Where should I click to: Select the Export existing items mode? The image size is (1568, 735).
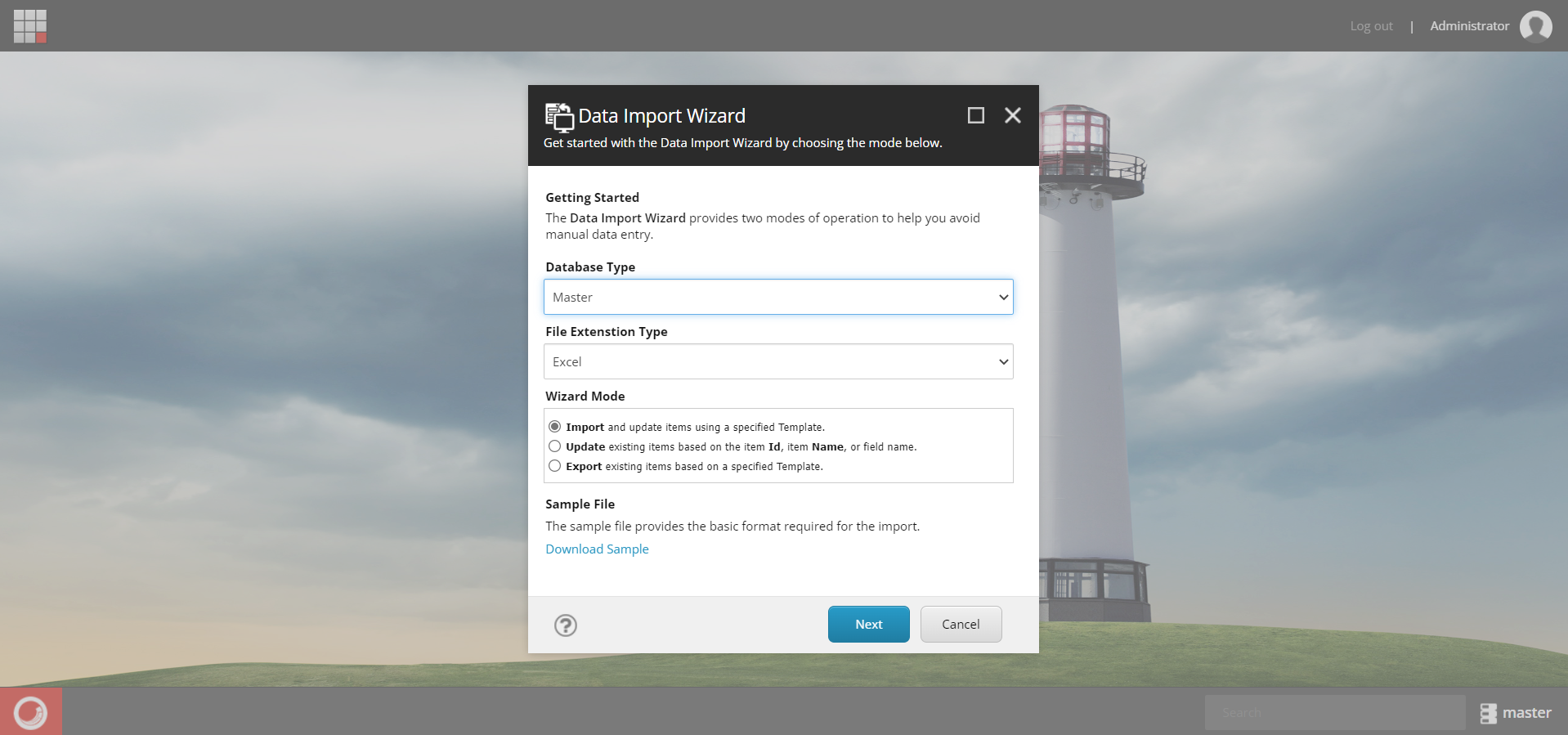[555, 466]
